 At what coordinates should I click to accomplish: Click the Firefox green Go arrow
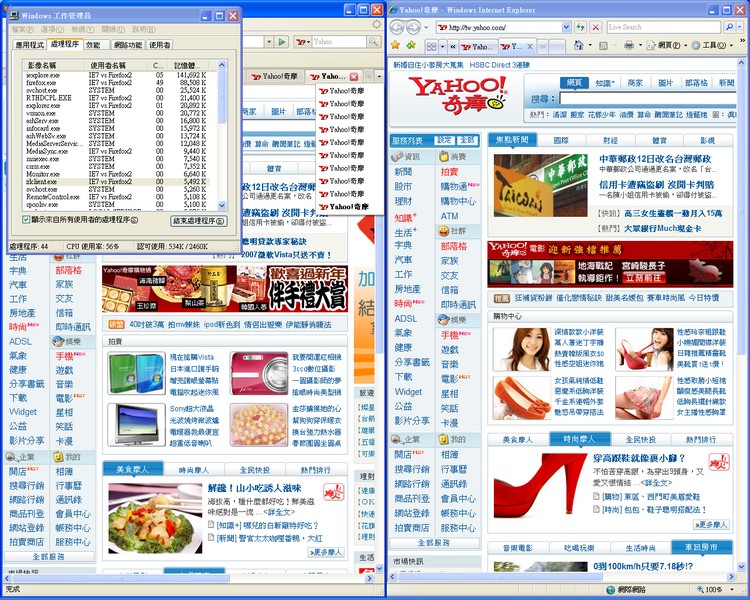click(283, 42)
